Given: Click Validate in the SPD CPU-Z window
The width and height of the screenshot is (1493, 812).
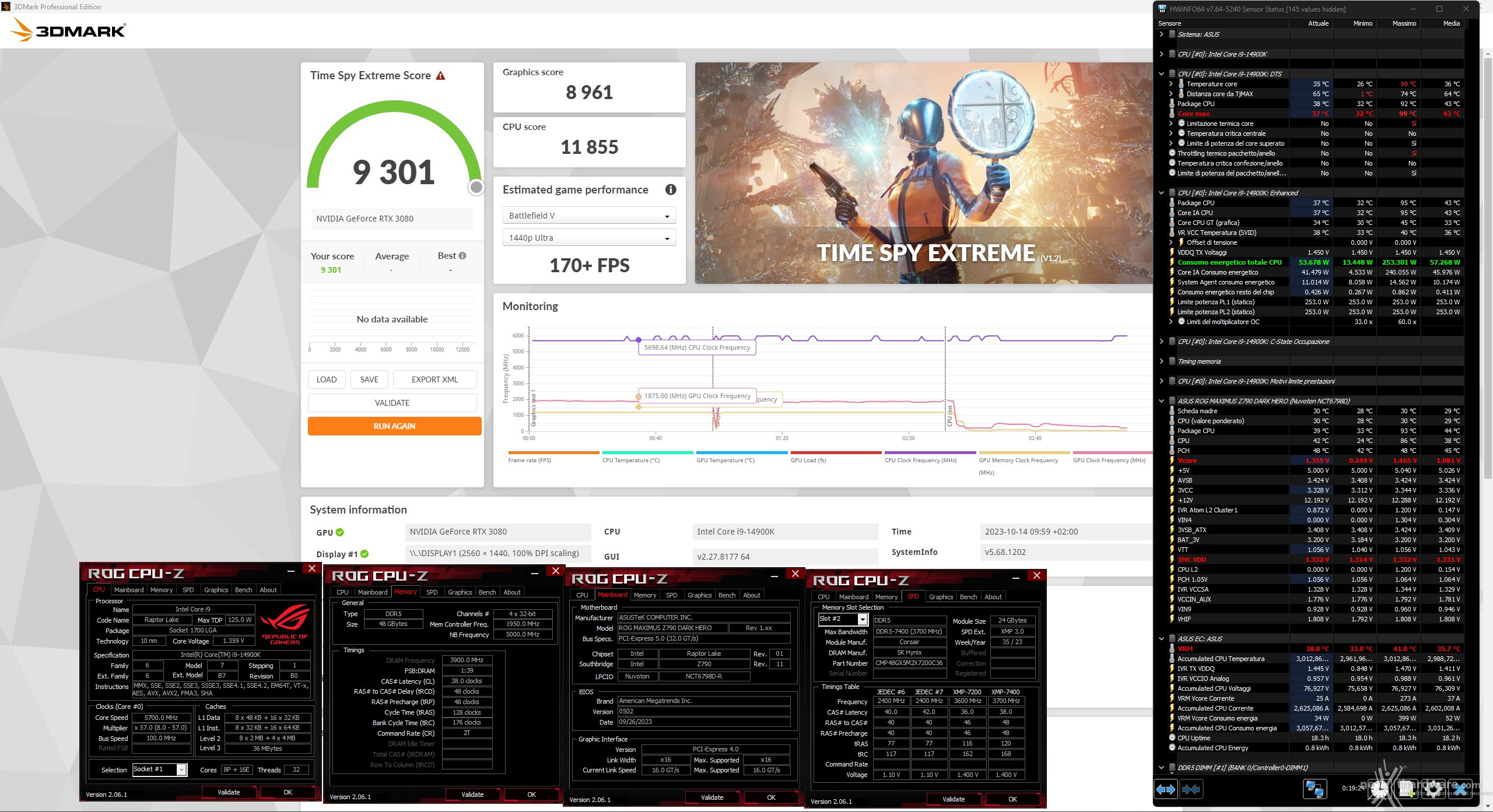Looking at the screenshot, I should click(954, 799).
